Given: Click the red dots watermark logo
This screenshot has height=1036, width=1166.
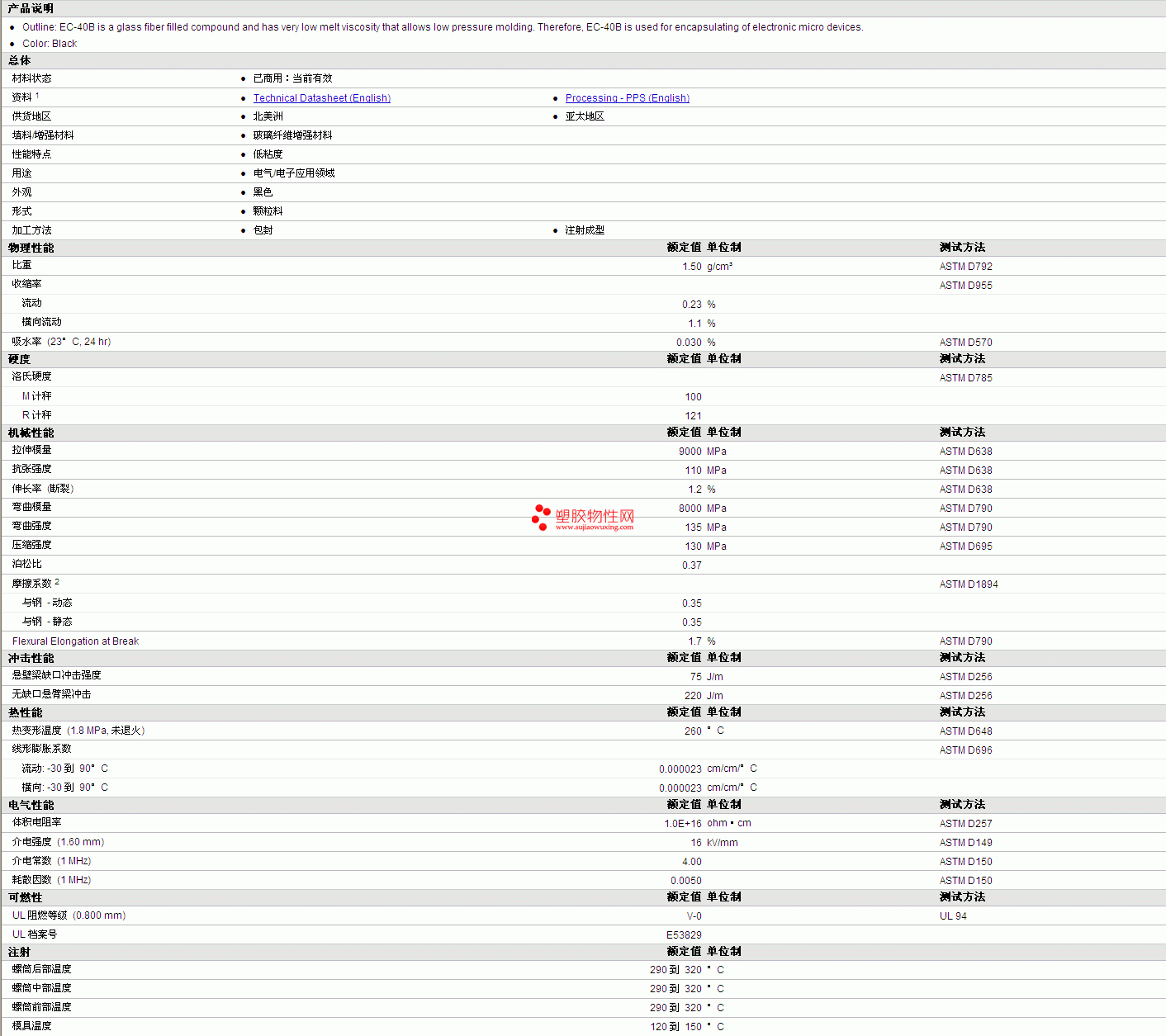Looking at the screenshot, I should pyautogui.click(x=541, y=517).
